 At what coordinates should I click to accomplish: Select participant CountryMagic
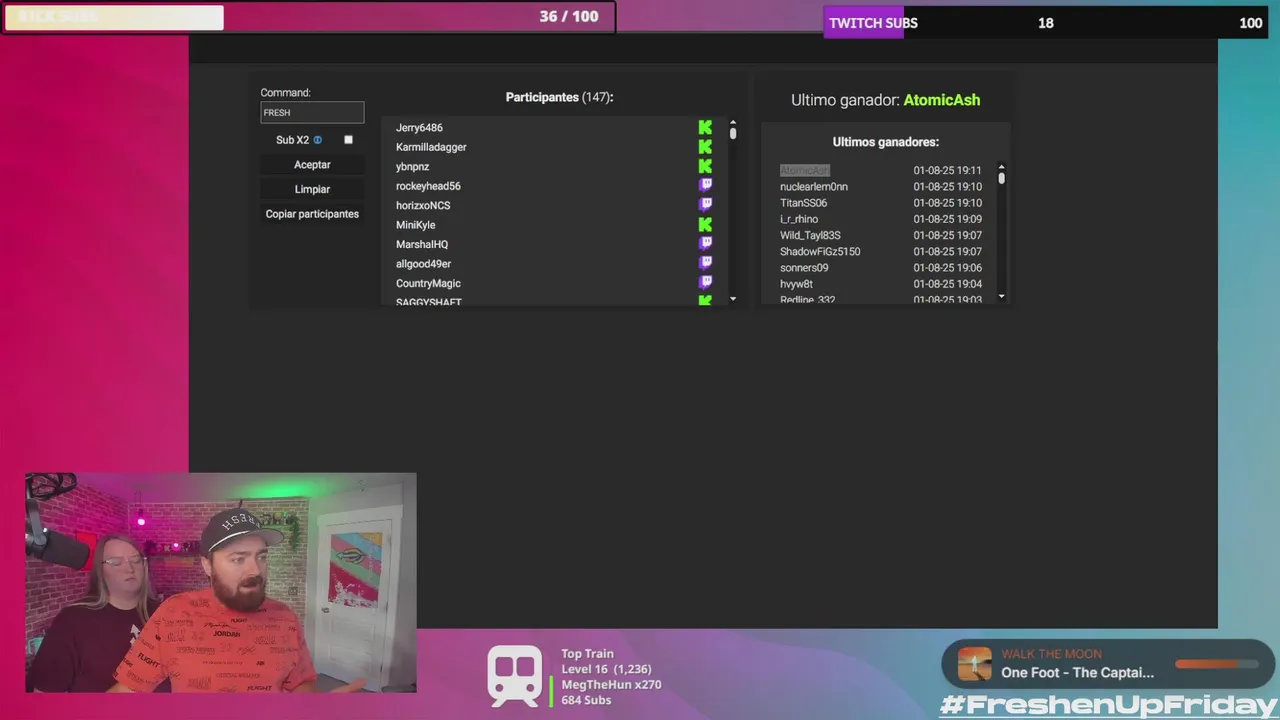(x=428, y=283)
